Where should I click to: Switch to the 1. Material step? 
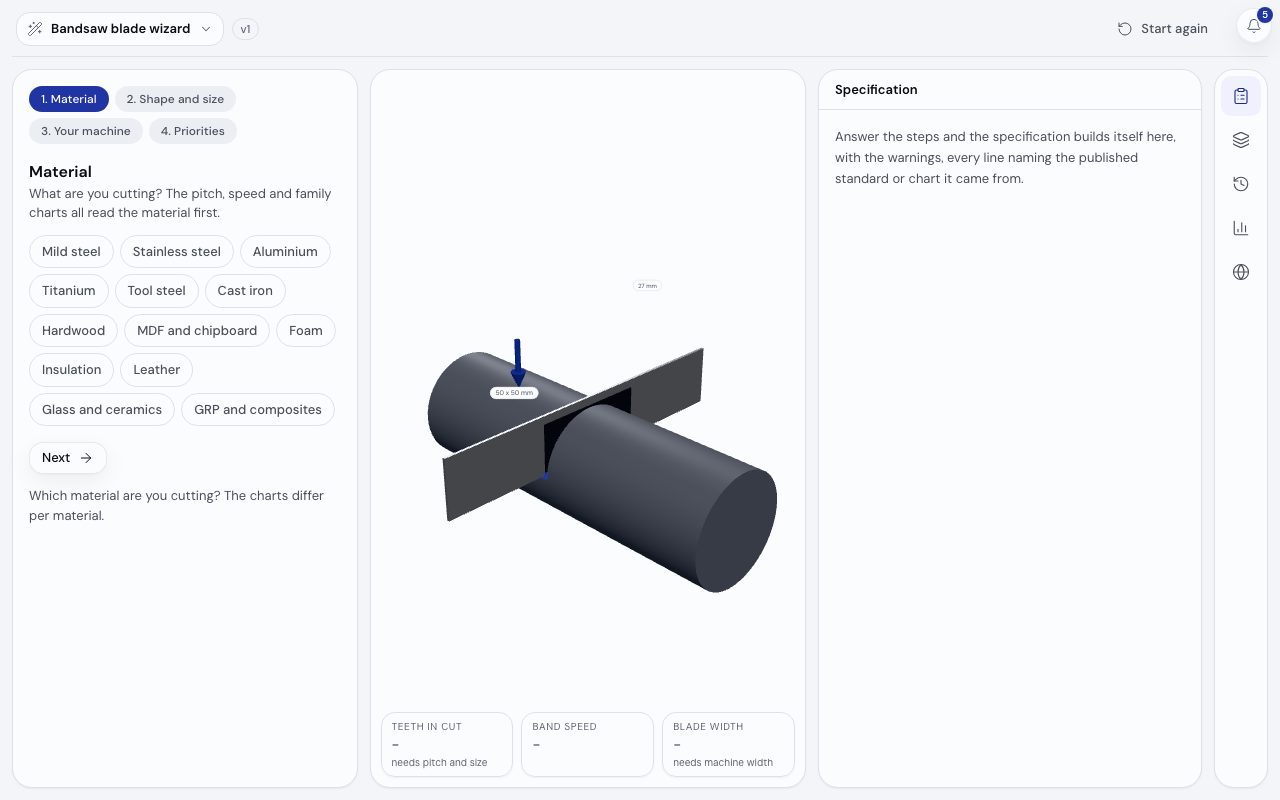point(69,99)
